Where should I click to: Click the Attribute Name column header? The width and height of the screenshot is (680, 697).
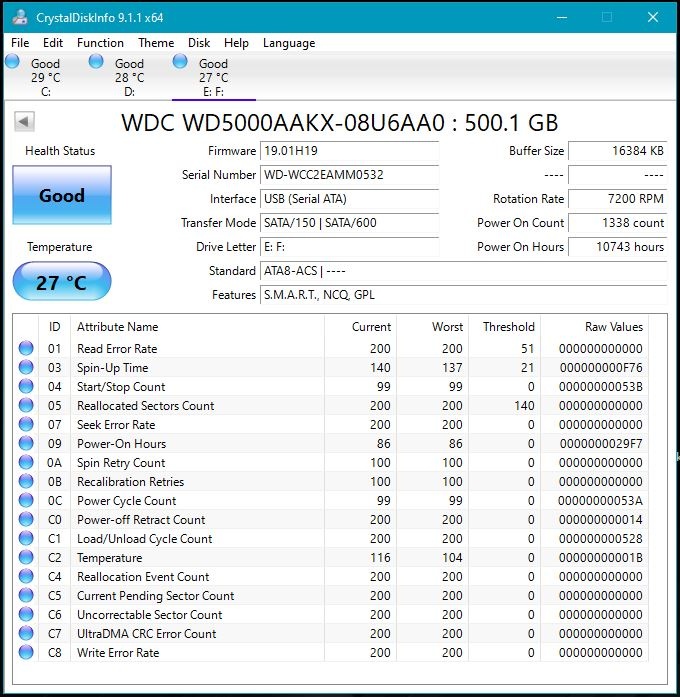pyautogui.click(x=197, y=327)
